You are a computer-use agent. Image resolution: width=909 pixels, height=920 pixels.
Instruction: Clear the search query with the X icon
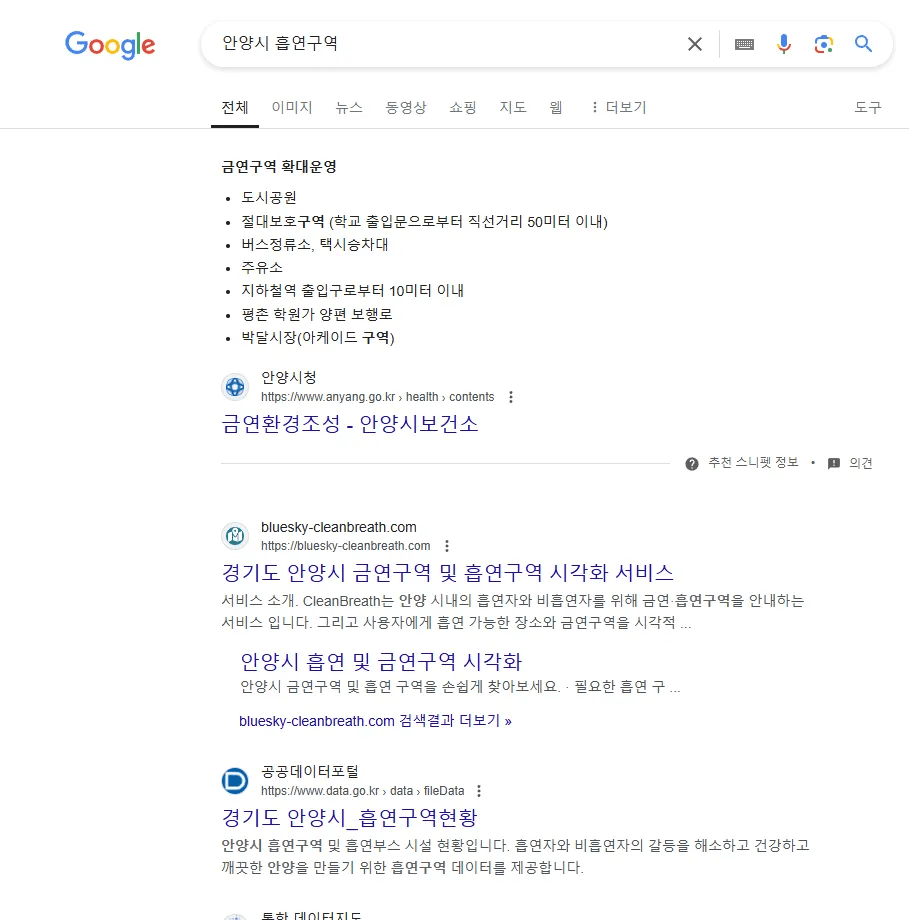695,44
